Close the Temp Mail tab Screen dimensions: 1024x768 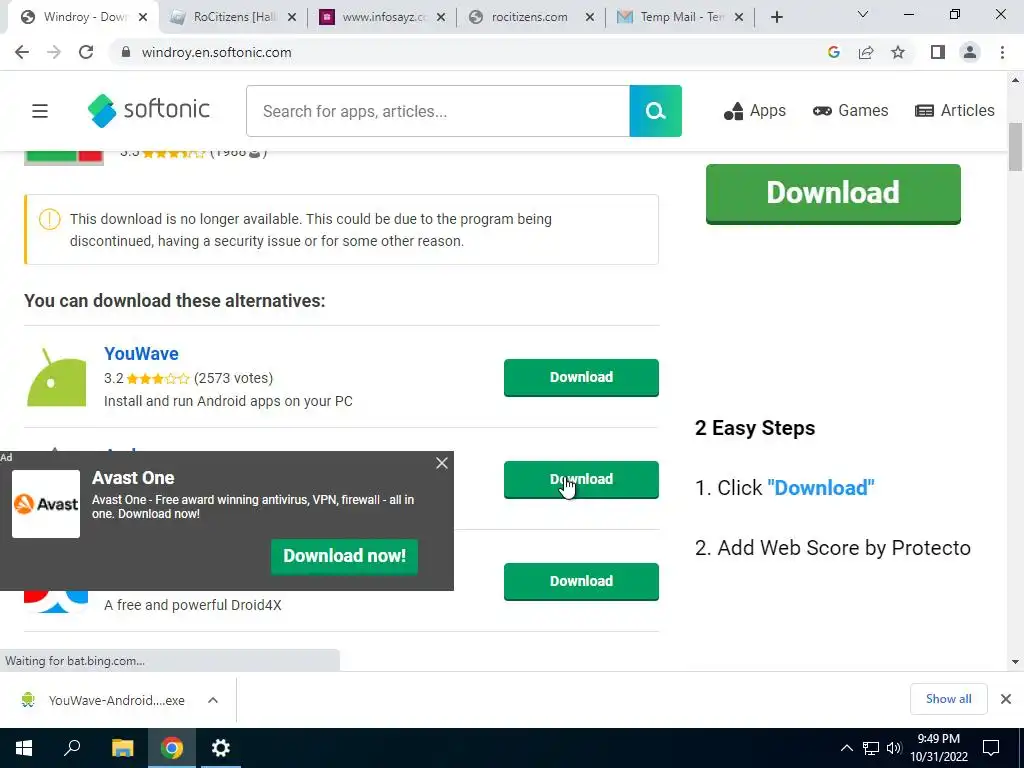click(739, 17)
